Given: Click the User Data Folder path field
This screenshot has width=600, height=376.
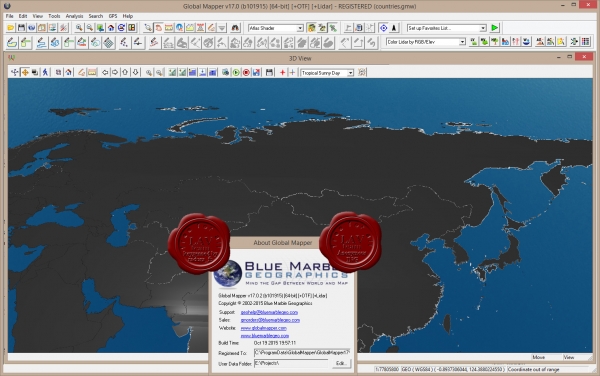Looking at the screenshot, I should (291, 363).
